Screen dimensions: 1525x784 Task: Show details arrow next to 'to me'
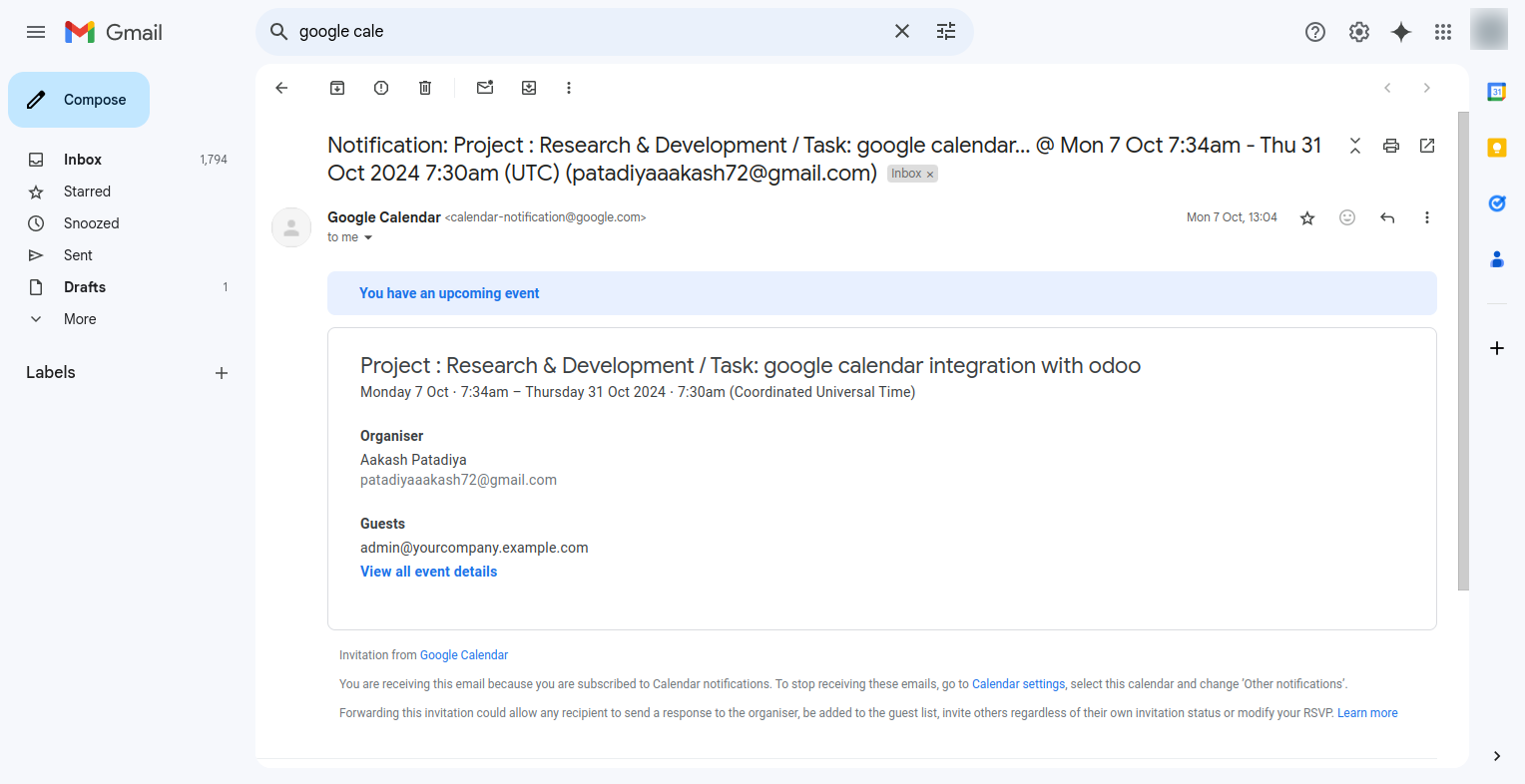[368, 237]
